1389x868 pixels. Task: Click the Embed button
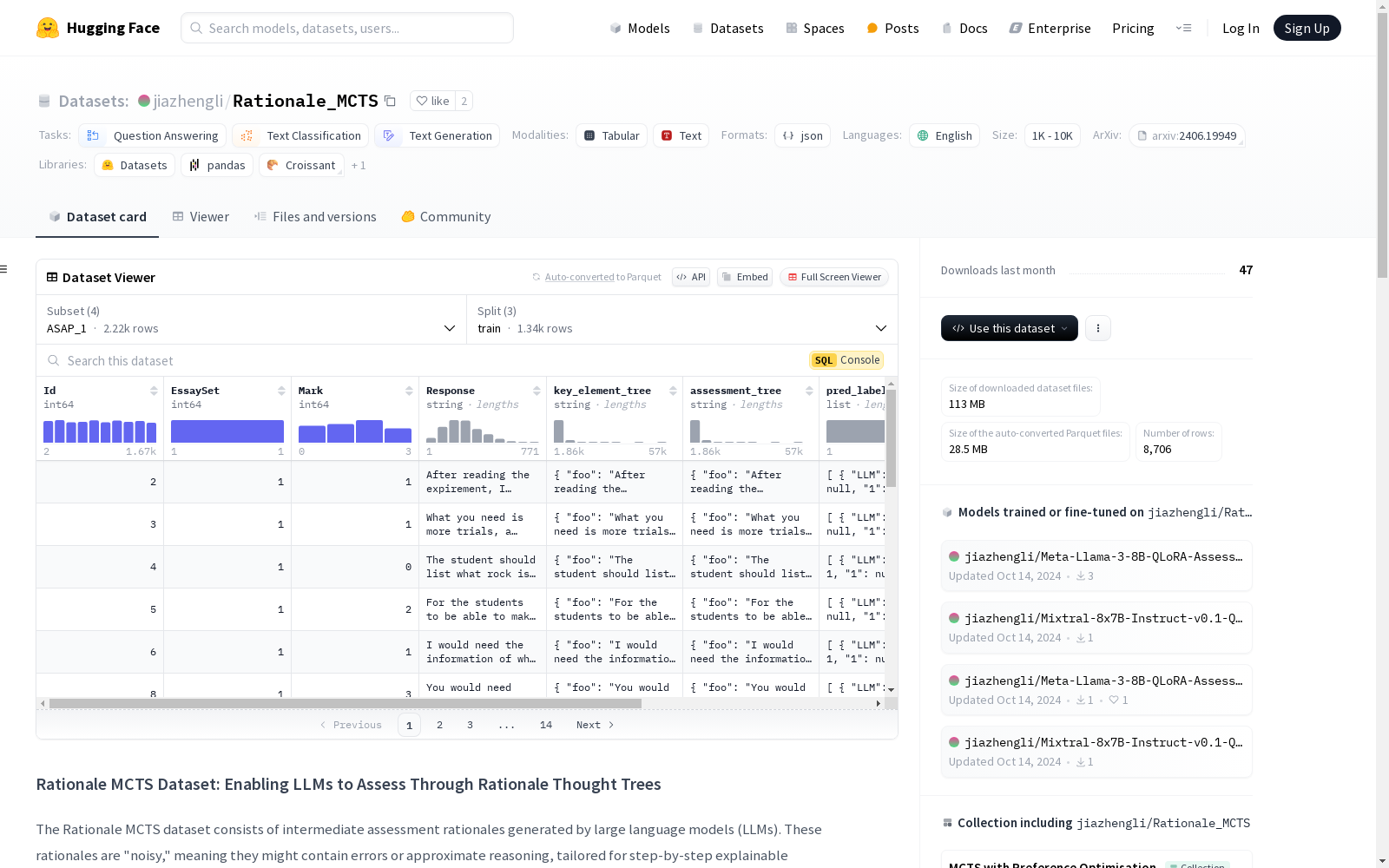point(745,277)
